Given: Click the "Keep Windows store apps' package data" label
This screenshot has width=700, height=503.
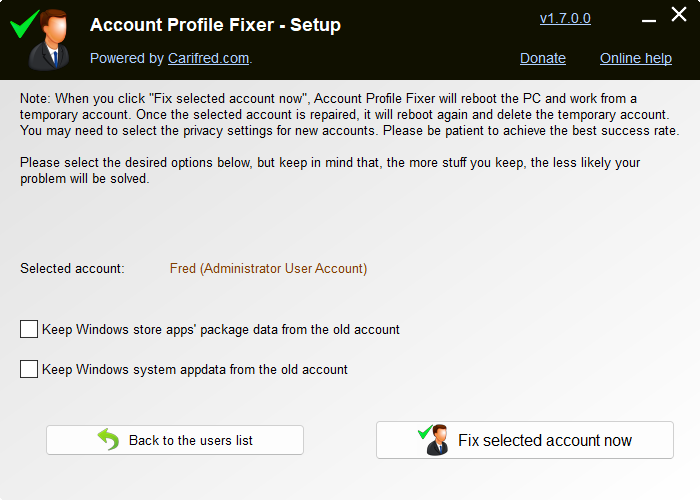Looking at the screenshot, I should click(x=221, y=329).
